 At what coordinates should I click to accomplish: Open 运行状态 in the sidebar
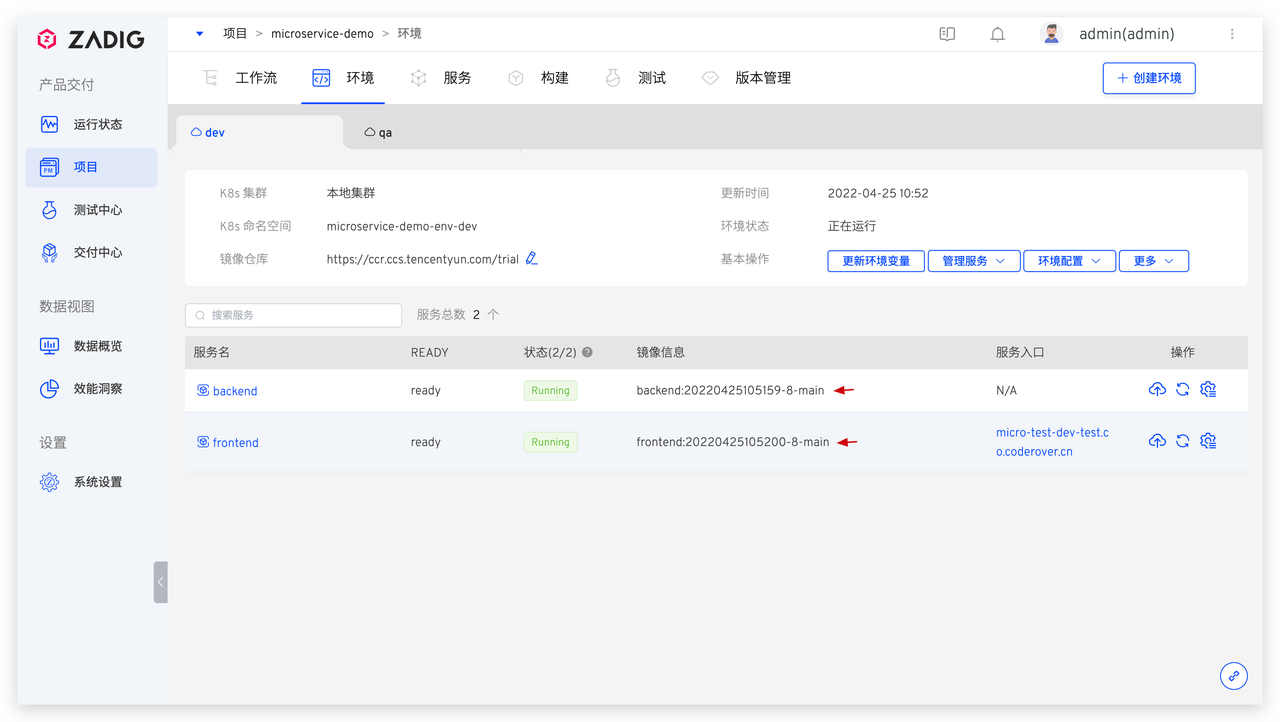tap(91, 125)
